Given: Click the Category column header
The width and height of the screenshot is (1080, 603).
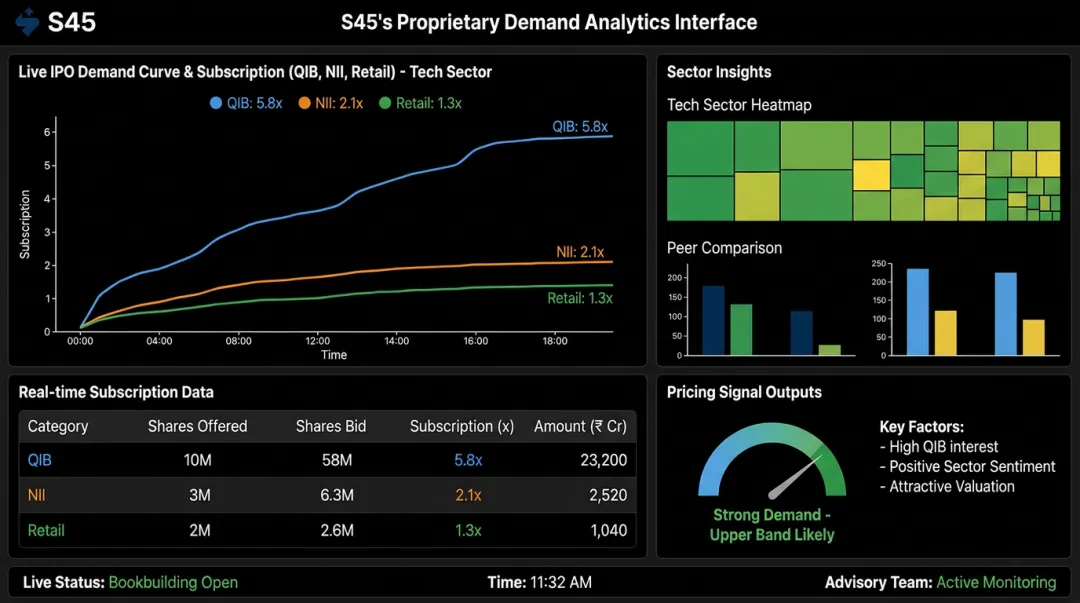Looking at the screenshot, I should pyautogui.click(x=58, y=427).
